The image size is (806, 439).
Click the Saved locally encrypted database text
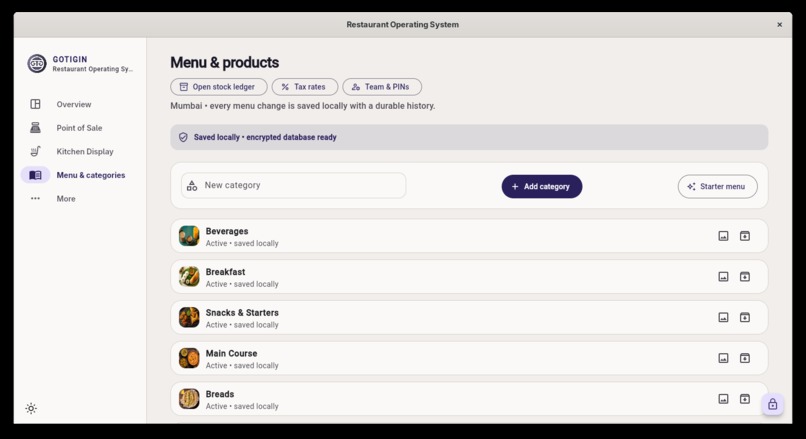click(265, 137)
